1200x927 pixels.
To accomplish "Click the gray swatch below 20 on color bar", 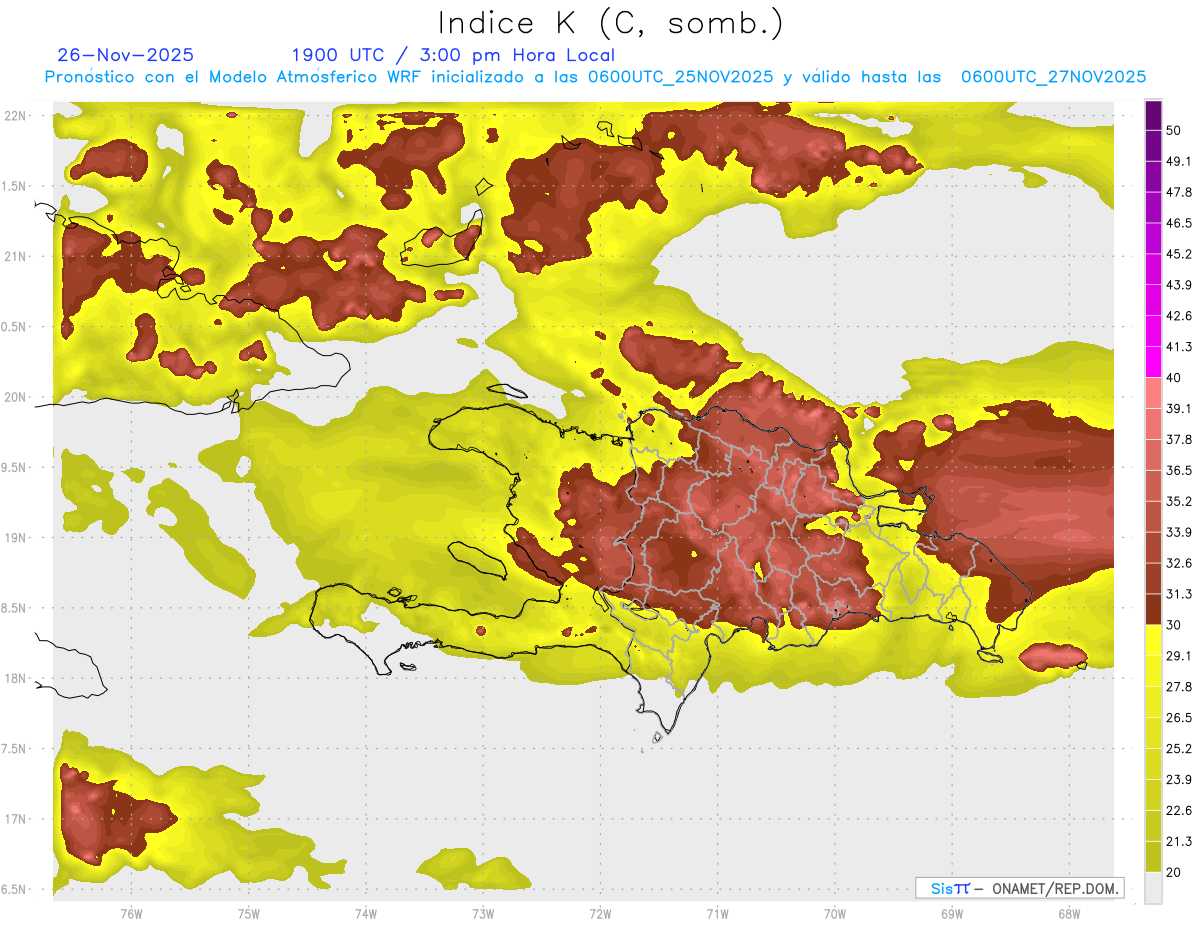I will click(1153, 888).
